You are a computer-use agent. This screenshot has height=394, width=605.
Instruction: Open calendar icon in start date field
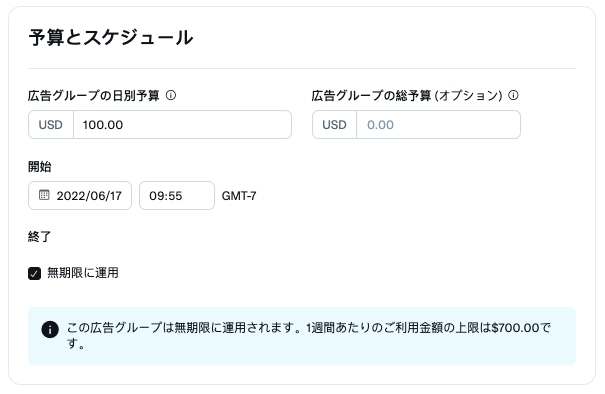click(x=44, y=195)
